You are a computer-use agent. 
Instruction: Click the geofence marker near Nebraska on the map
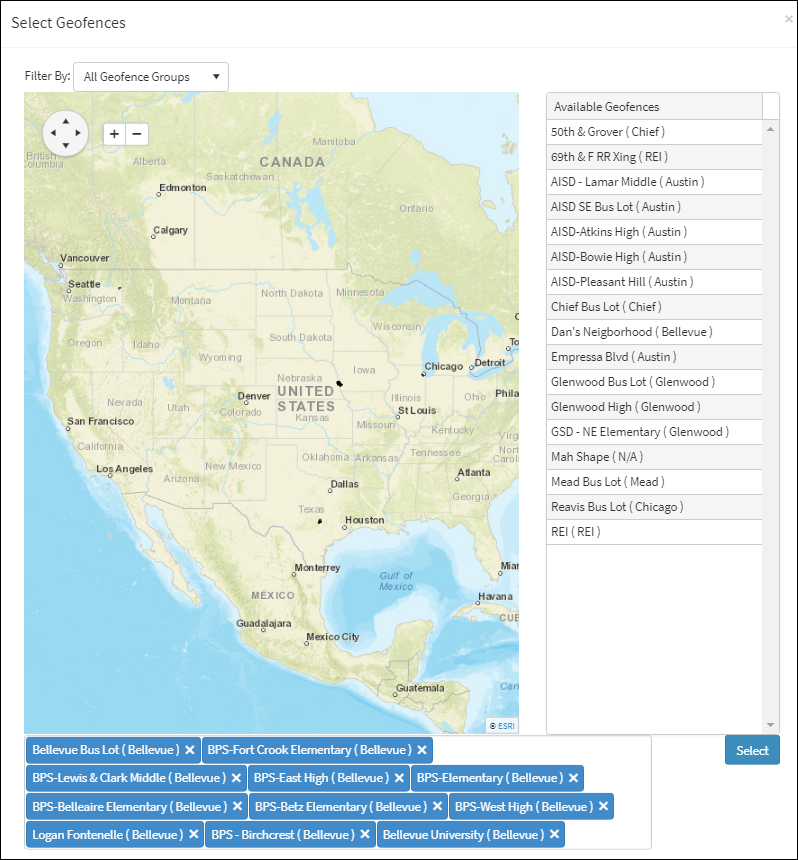pyautogui.click(x=339, y=383)
